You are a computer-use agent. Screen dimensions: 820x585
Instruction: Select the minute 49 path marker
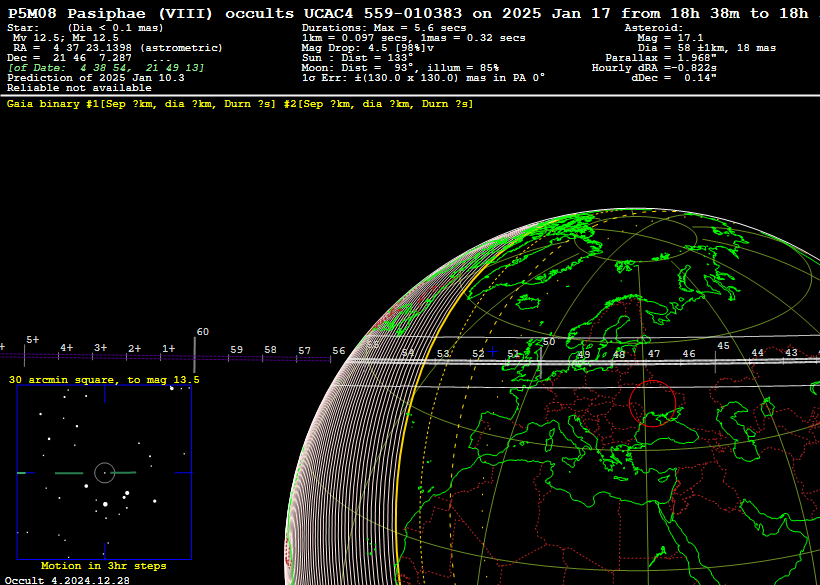pos(584,354)
